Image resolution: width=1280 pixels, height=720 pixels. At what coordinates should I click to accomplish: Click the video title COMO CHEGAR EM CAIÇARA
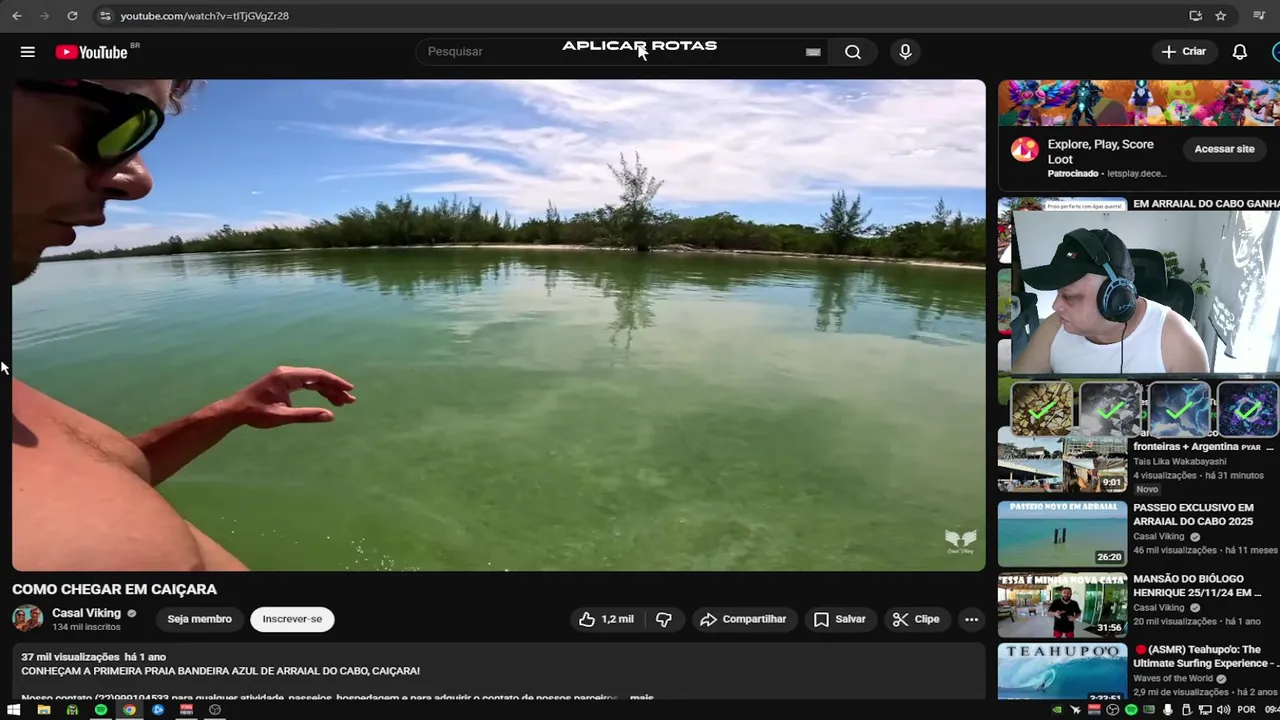click(114, 589)
